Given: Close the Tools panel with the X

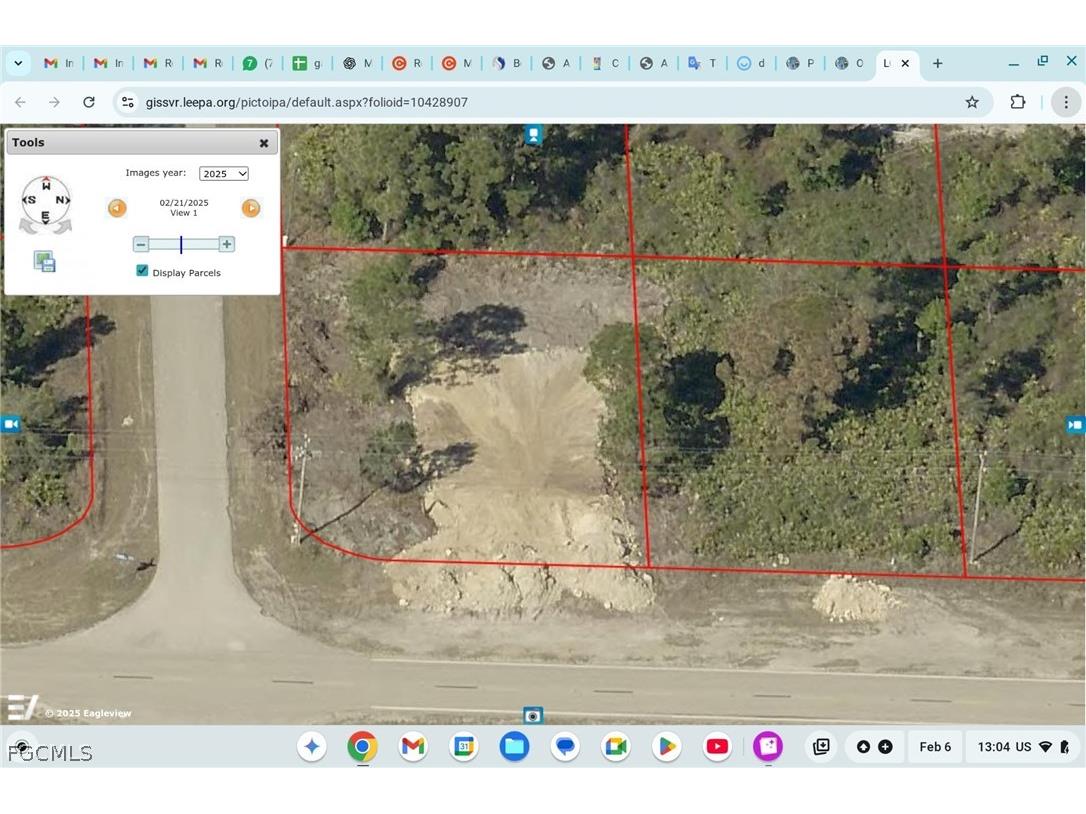Looking at the screenshot, I should [263, 143].
